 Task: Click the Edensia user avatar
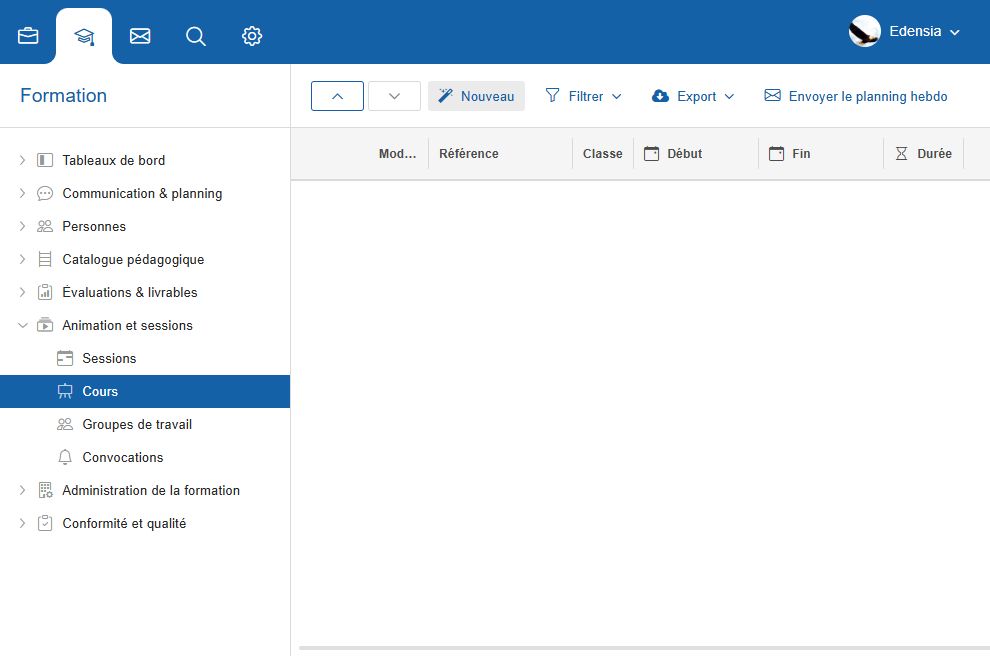pos(864,32)
